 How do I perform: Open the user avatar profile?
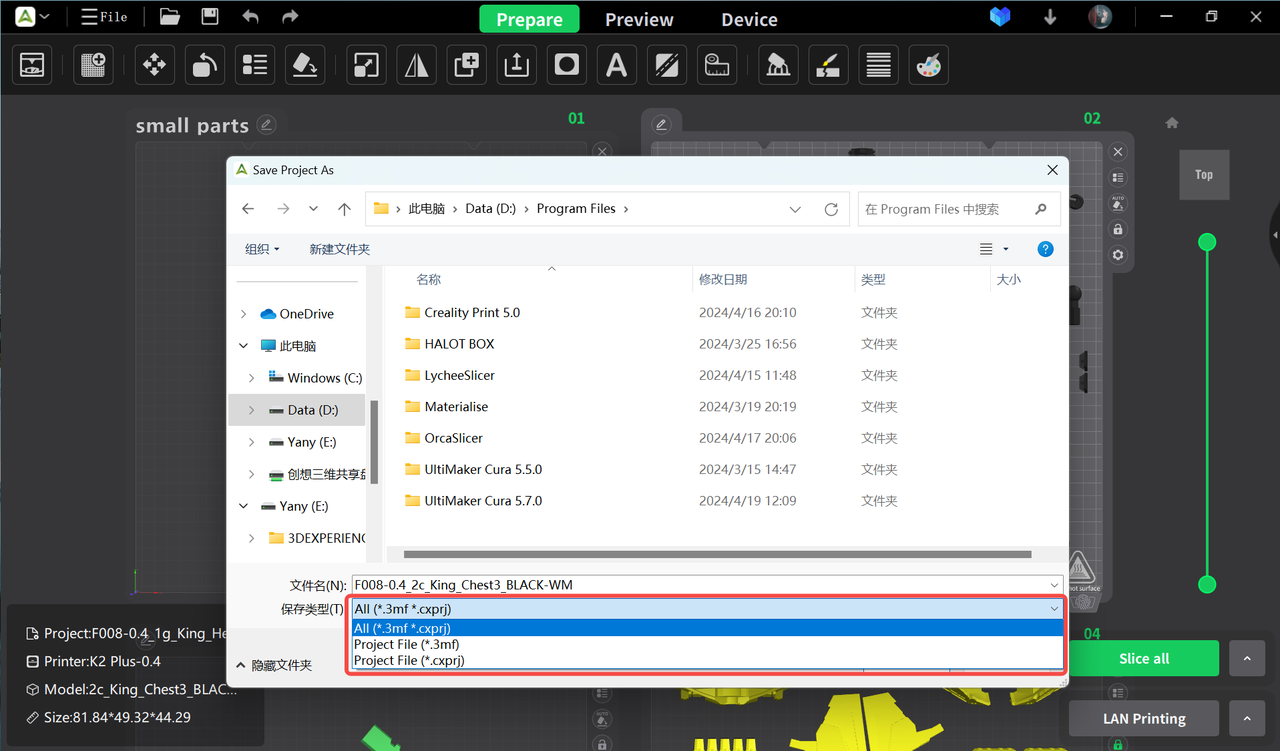pyautogui.click(x=1100, y=17)
